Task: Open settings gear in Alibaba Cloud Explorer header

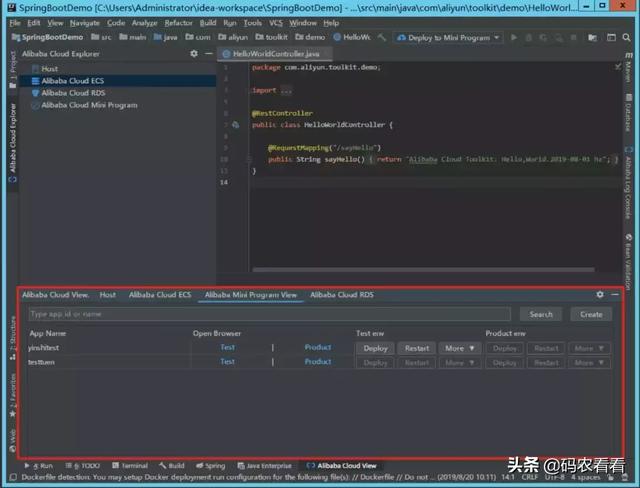Action: click(x=194, y=53)
